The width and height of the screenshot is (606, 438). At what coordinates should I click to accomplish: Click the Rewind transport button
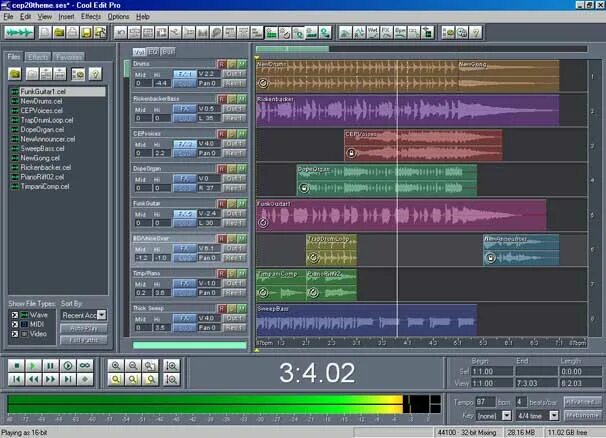34,379
